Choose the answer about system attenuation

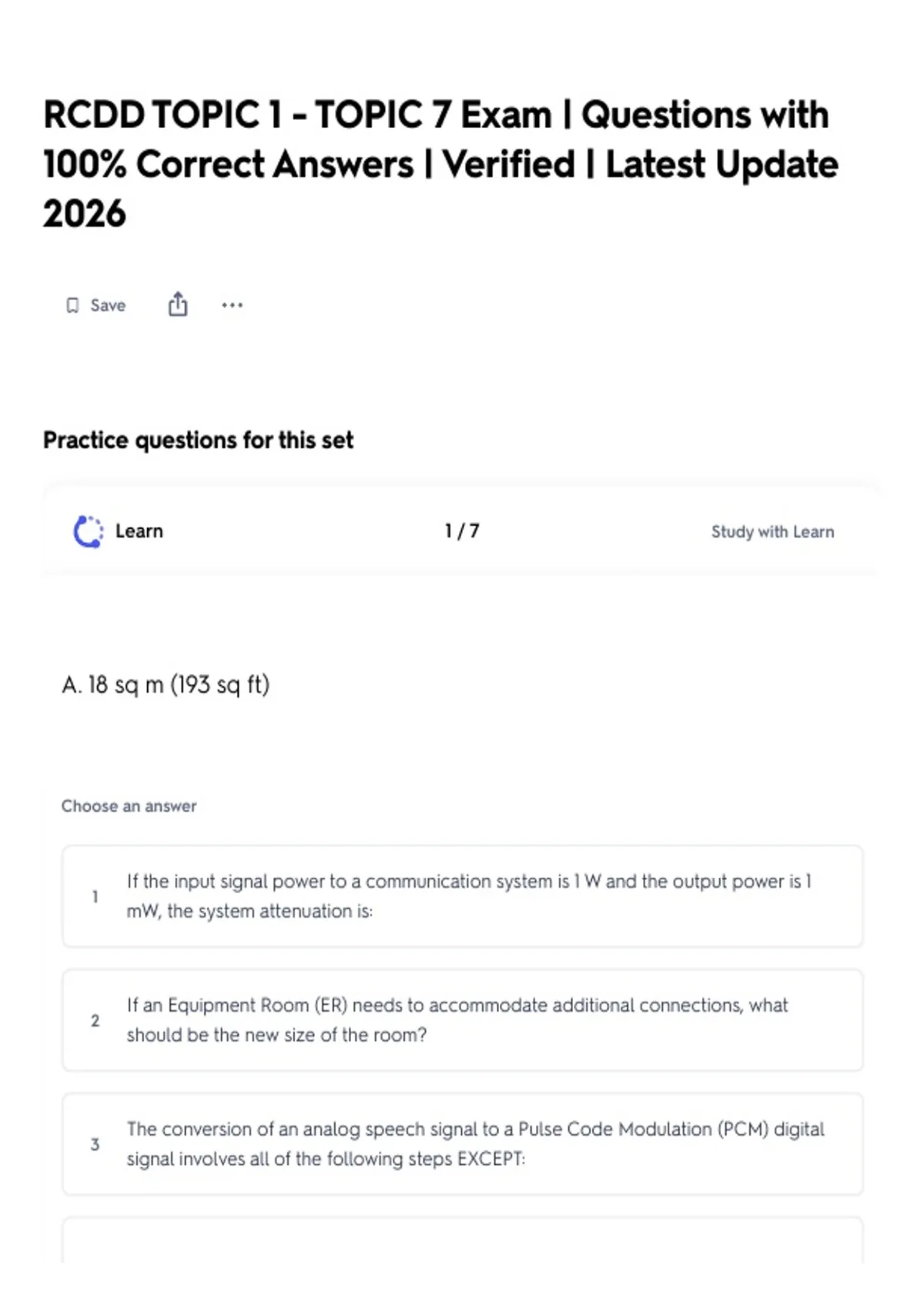pyautogui.click(x=462, y=896)
